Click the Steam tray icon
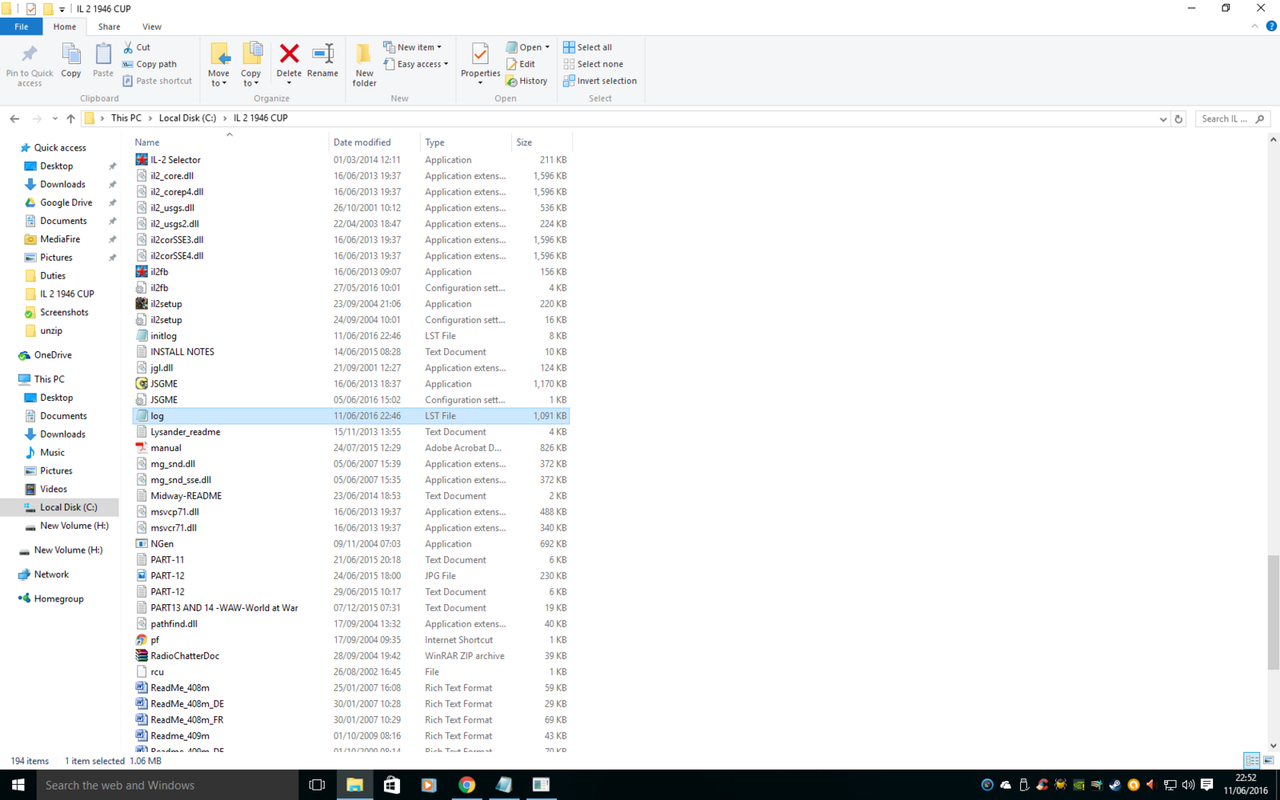Screen dimensions: 1280x800 1115,785
